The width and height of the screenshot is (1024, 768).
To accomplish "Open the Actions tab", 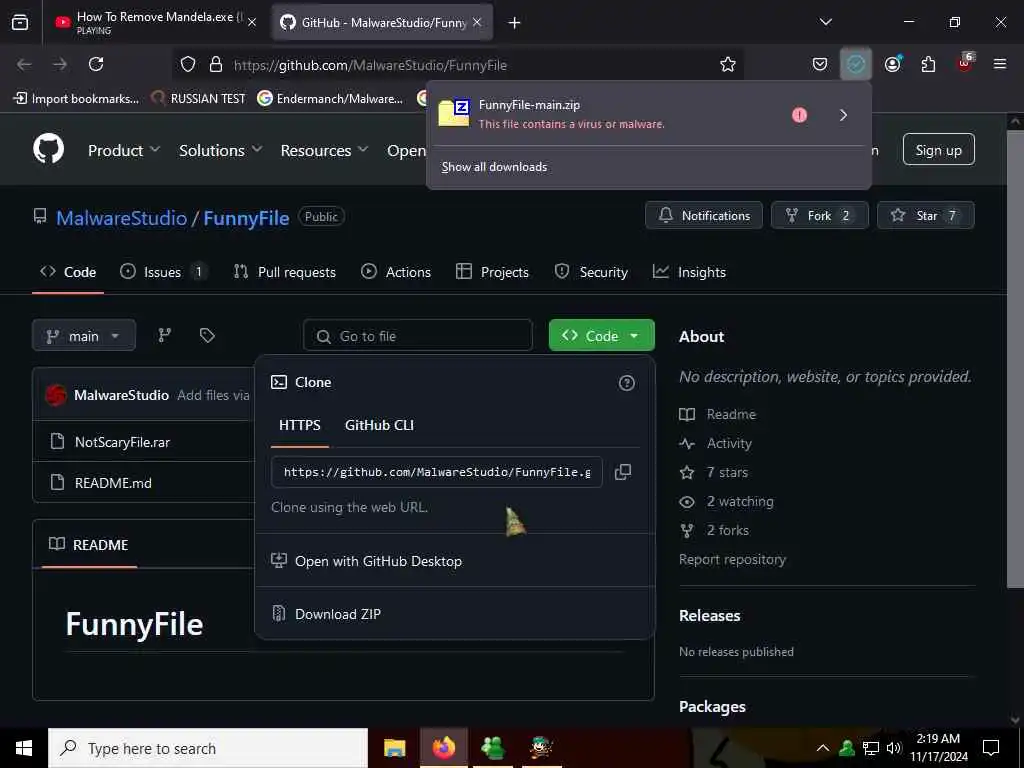I will (396, 272).
